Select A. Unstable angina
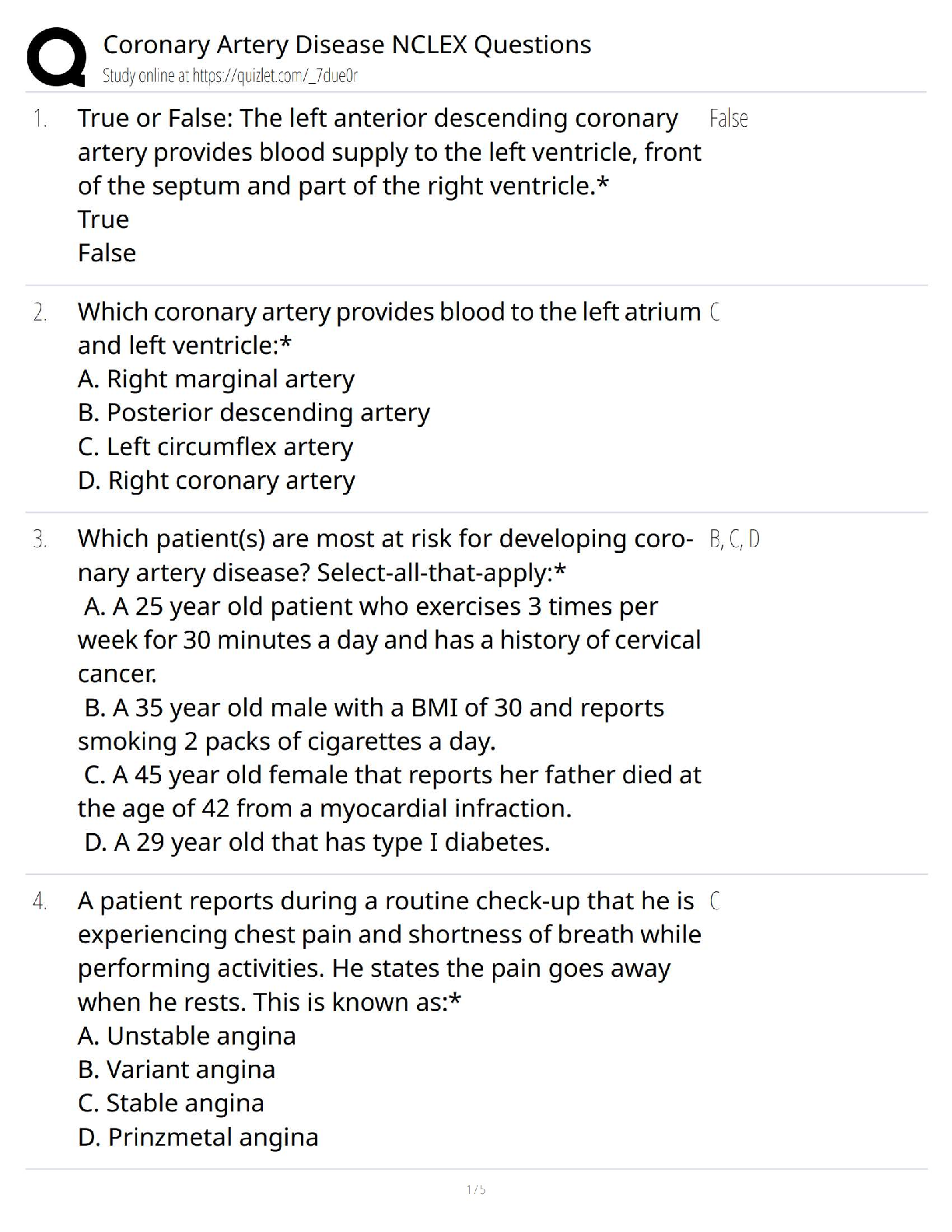Image resolution: width=952 pixels, height=1232 pixels. pos(187,1036)
